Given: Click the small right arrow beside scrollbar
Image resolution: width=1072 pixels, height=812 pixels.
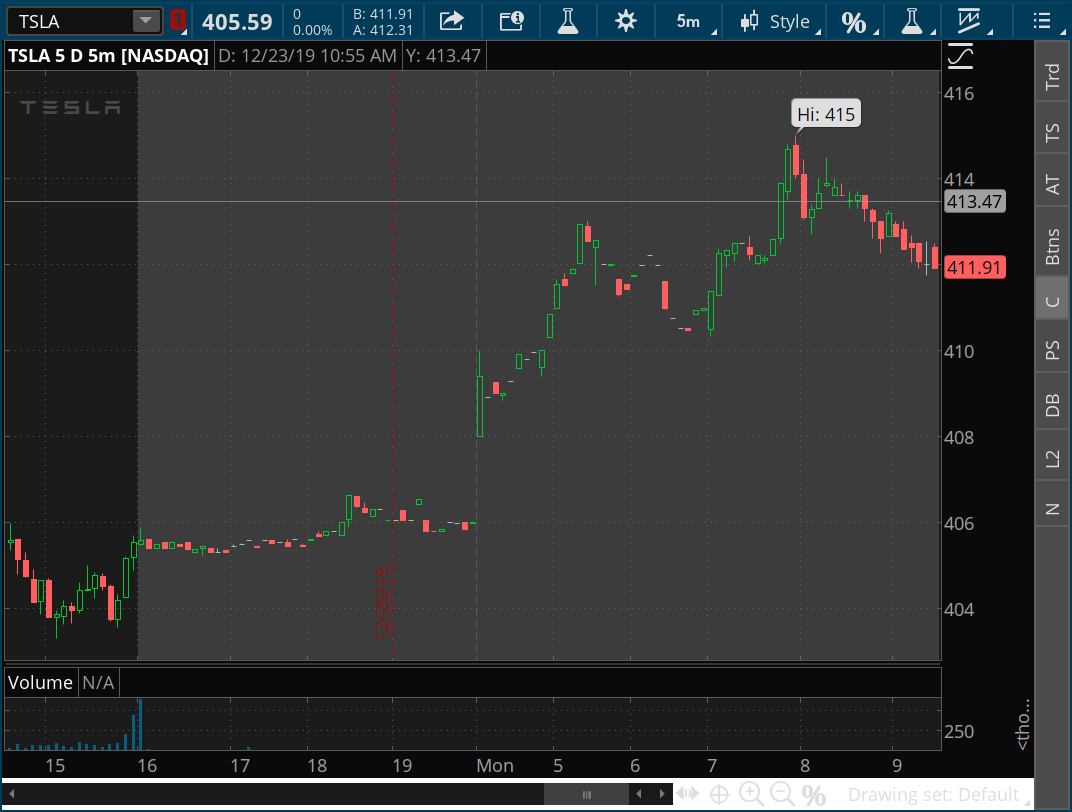Looking at the screenshot, I should (x=662, y=794).
